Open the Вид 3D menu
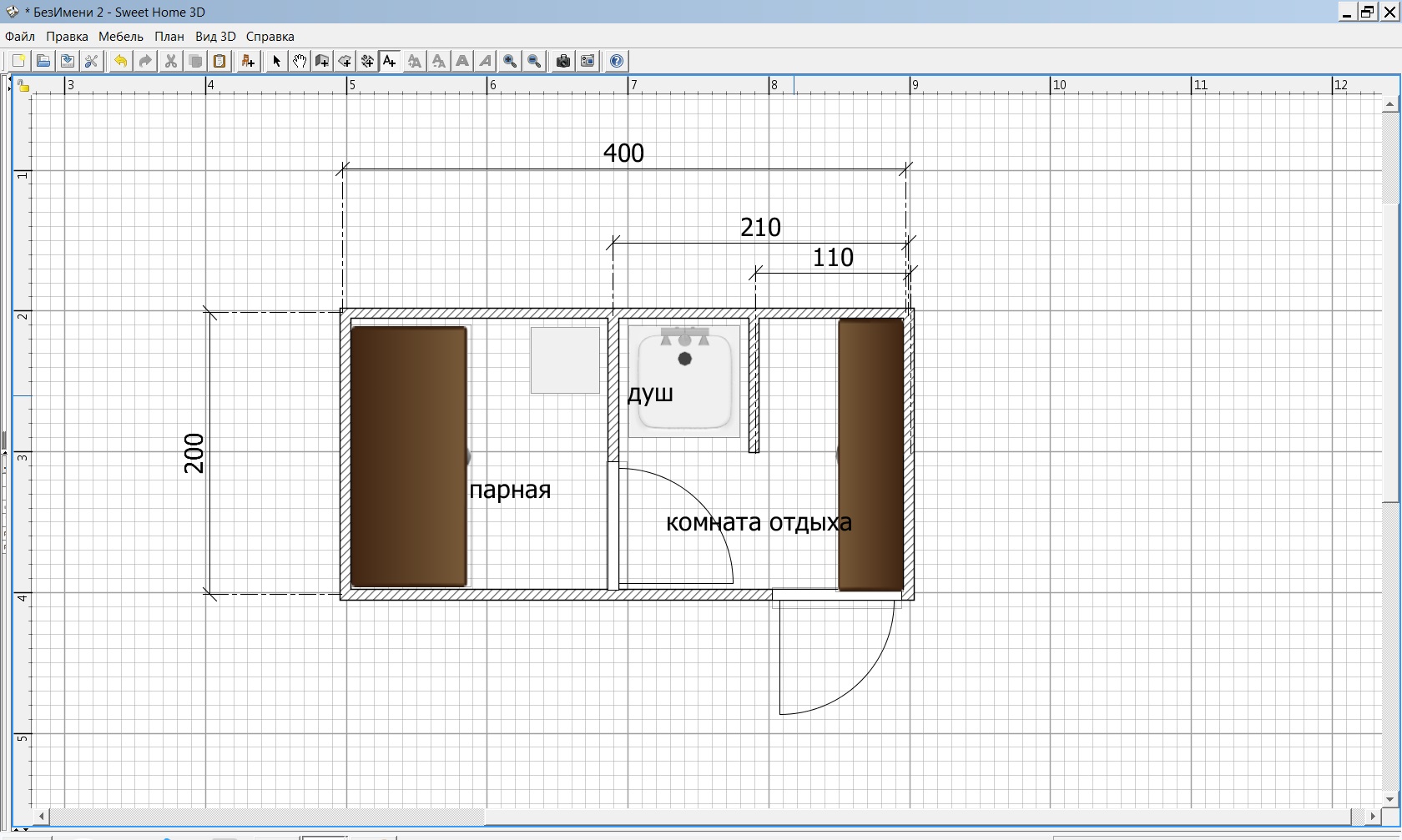1402x840 pixels. click(215, 37)
